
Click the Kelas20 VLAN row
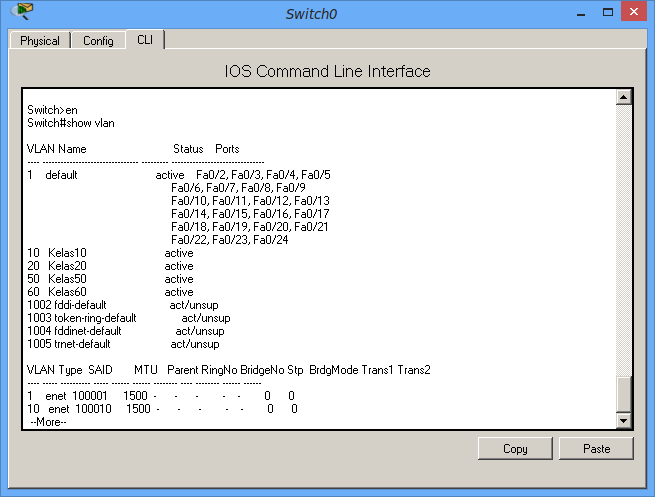point(110,266)
